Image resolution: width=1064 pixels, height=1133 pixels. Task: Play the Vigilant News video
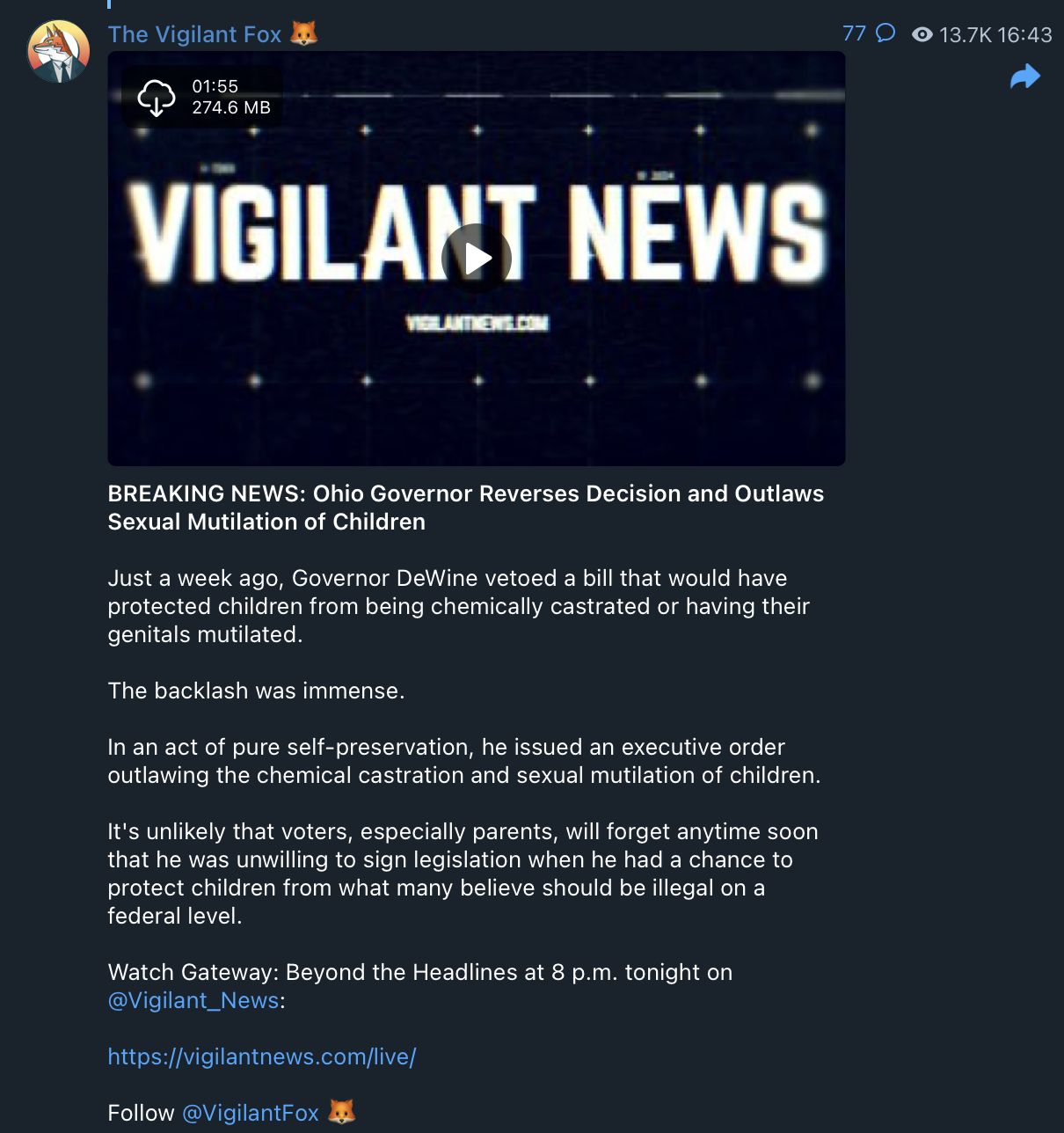point(477,259)
